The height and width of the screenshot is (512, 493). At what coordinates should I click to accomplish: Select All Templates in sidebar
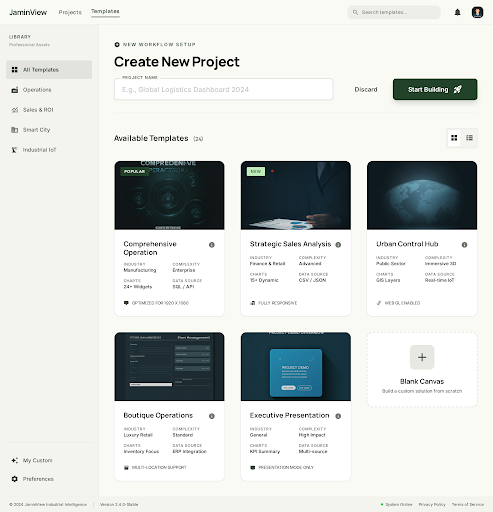point(49,70)
